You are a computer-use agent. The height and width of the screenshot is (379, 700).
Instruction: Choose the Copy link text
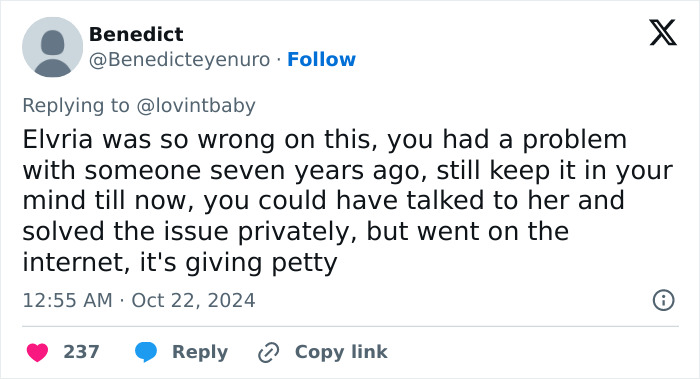341,352
